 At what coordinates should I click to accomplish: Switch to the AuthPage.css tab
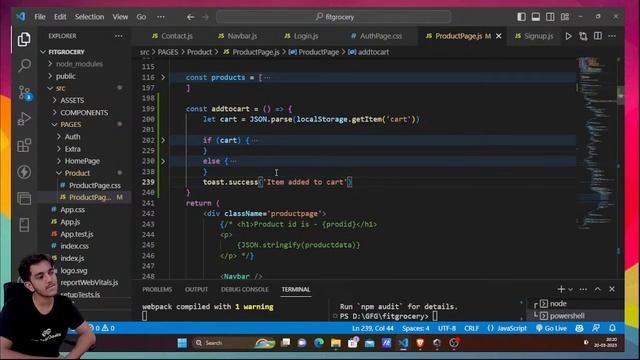click(376, 36)
